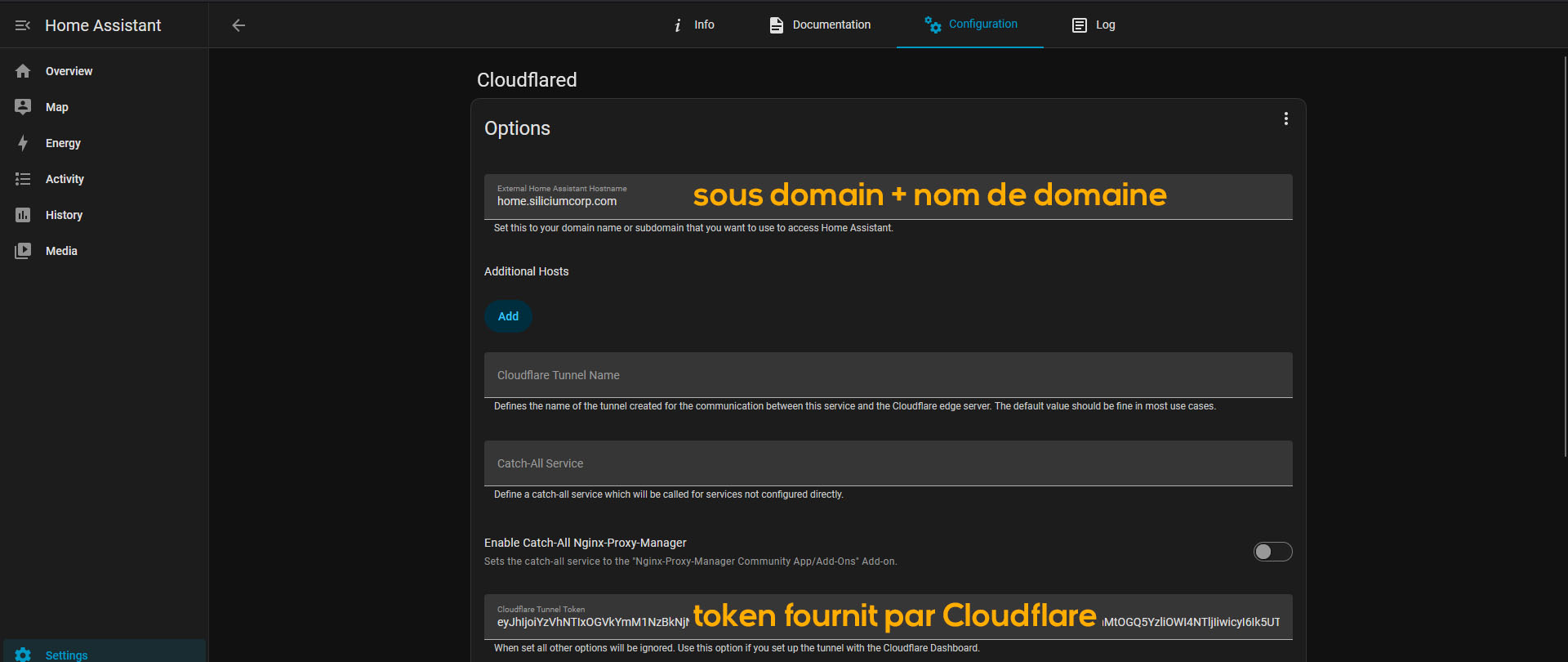This screenshot has height=662, width=1568.
Task: Switch to the Info tab
Action: [693, 25]
